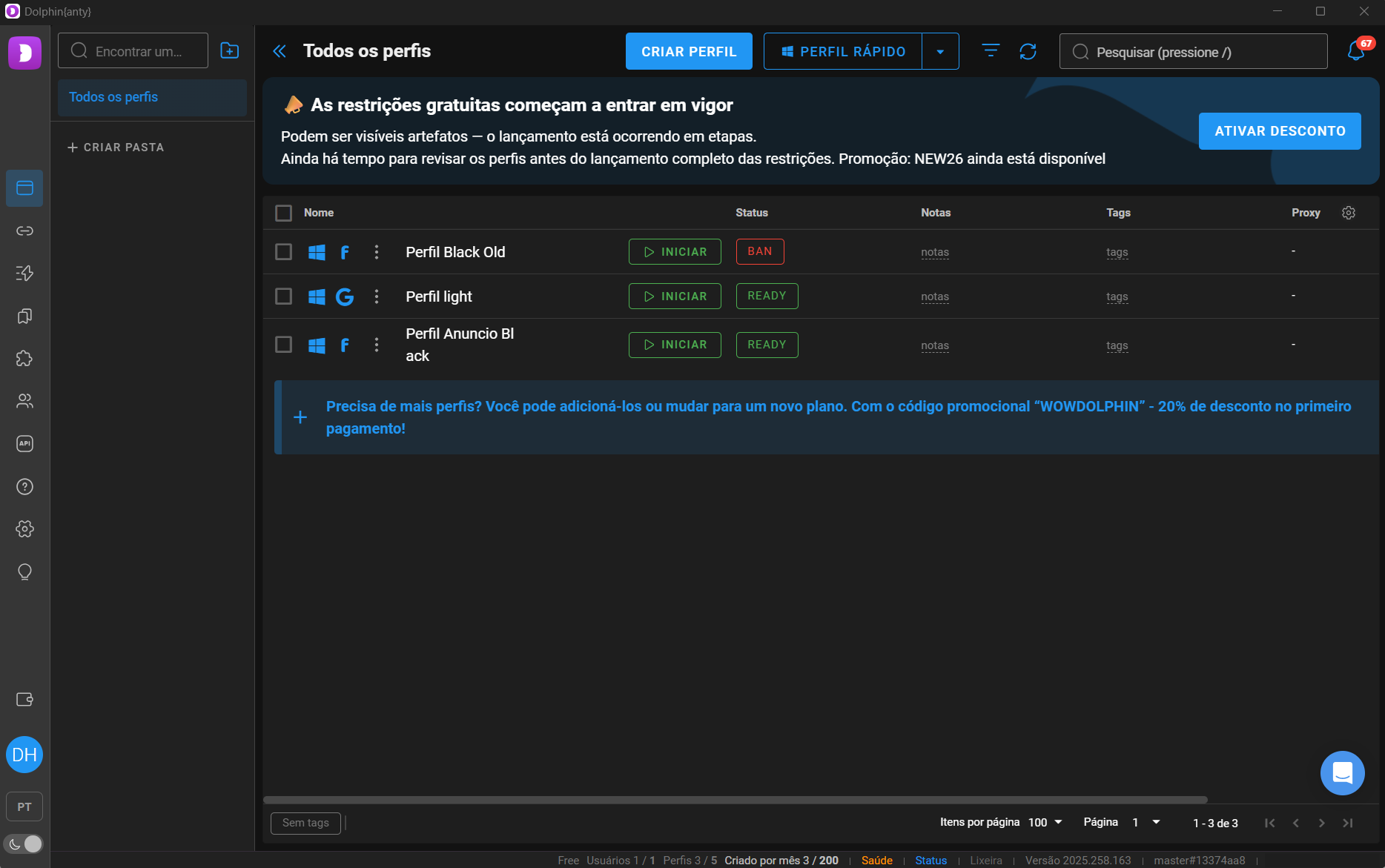
Task: Open table column settings gear
Action: click(x=1349, y=213)
